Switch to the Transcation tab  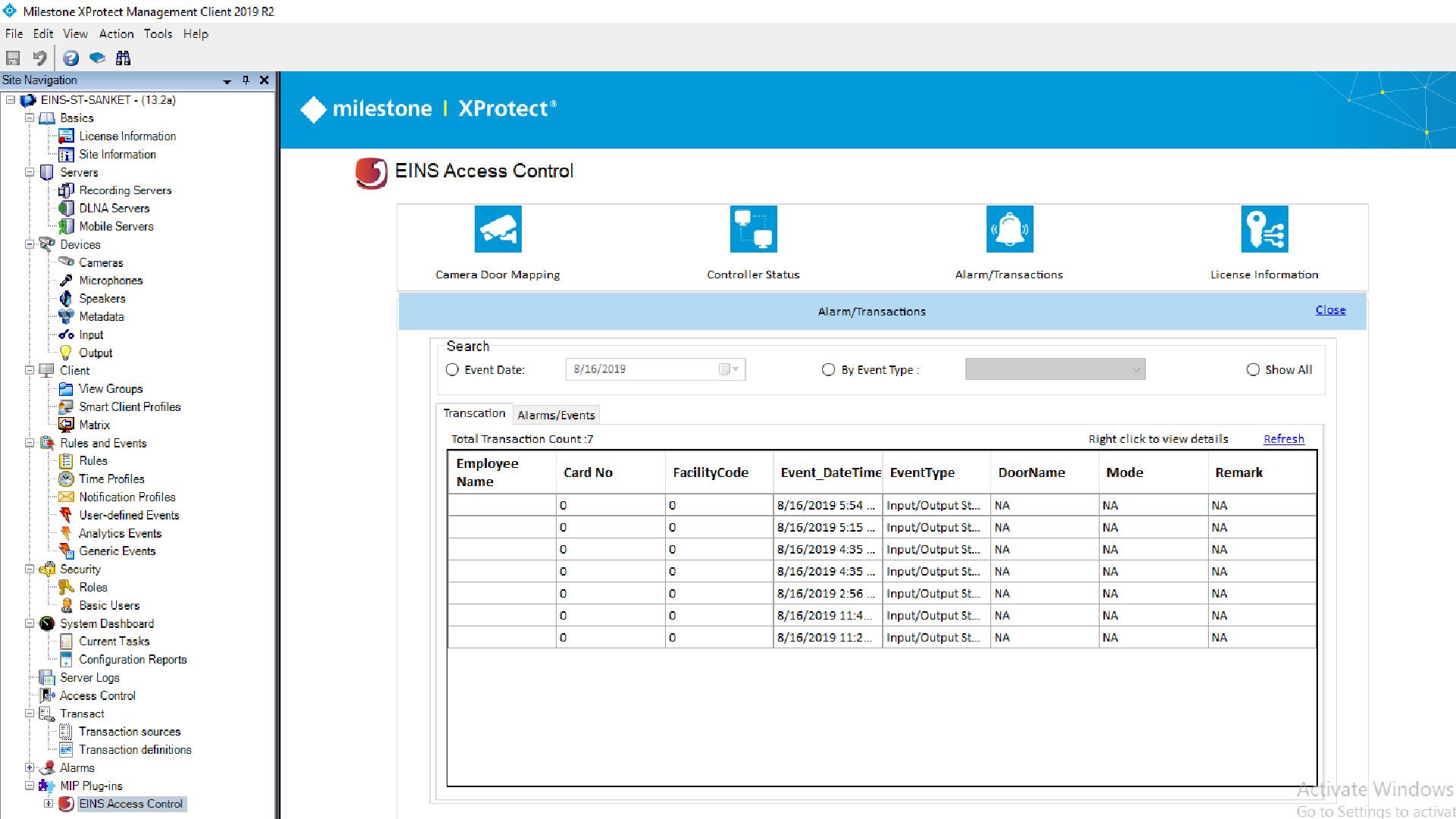(x=474, y=413)
